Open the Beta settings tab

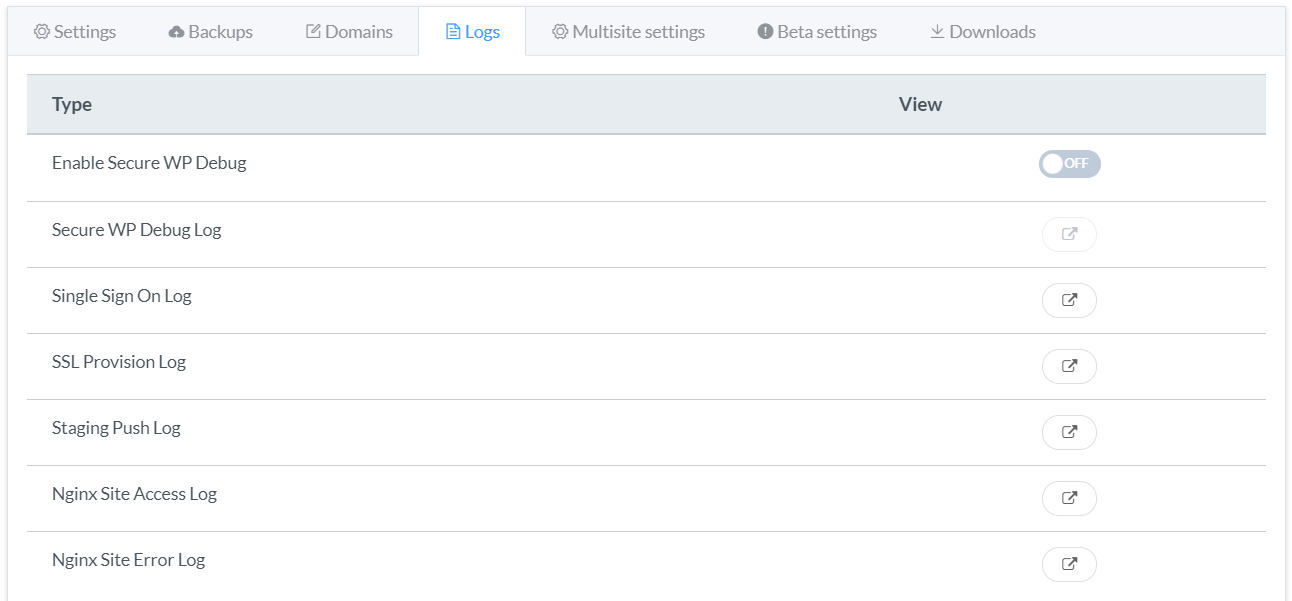tap(820, 31)
